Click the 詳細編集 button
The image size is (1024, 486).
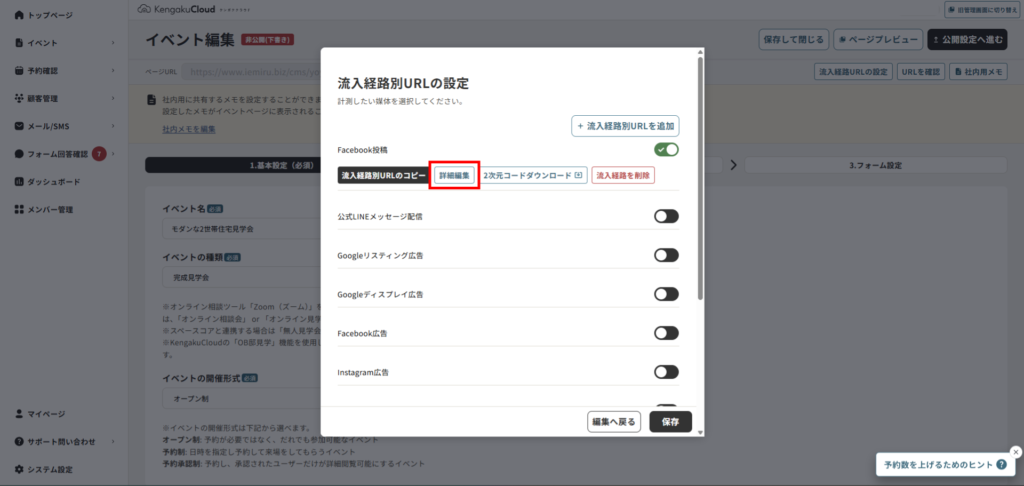click(454, 175)
